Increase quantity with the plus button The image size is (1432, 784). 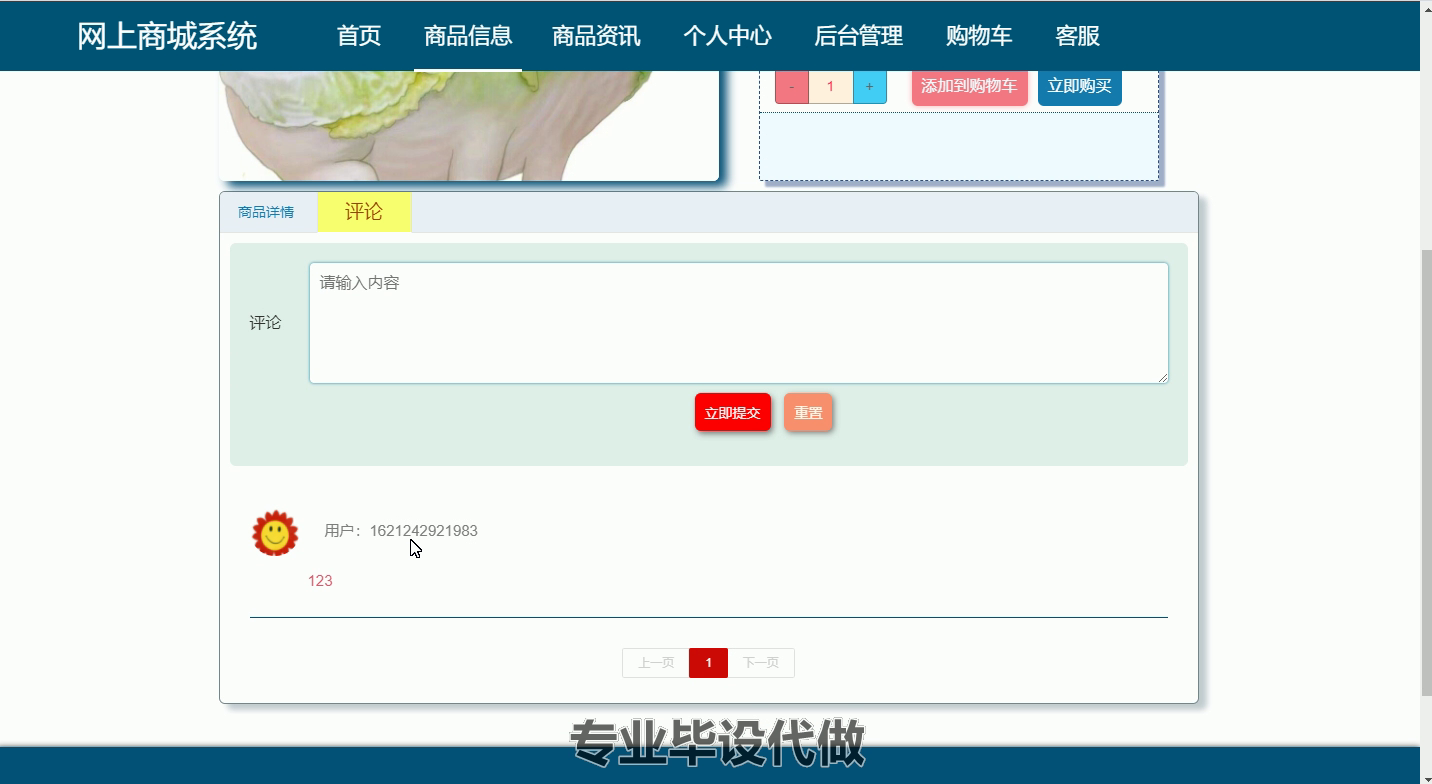pyautogui.click(x=869, y=87)
